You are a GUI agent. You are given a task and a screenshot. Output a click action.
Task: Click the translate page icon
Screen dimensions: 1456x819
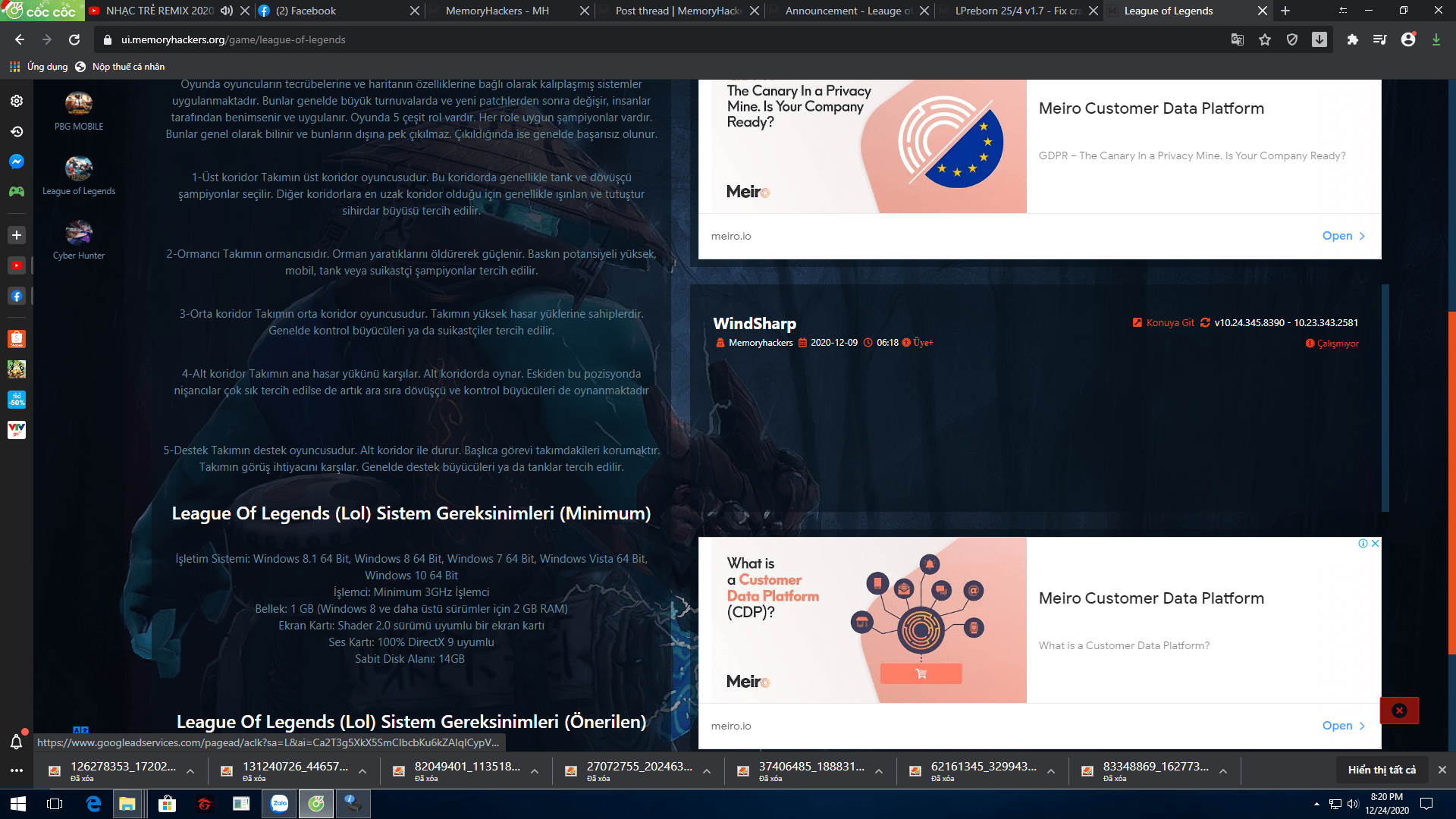click(x=1238, y=39)
